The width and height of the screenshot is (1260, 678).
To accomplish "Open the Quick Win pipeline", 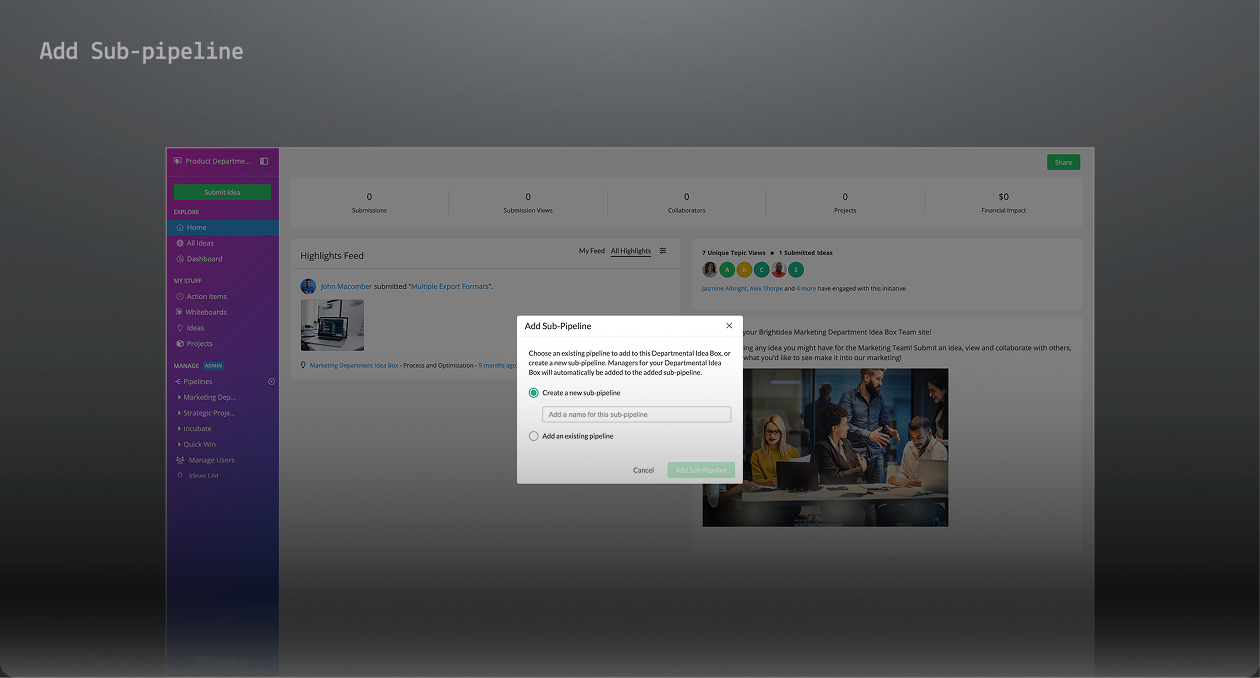I will pos(200,444).
